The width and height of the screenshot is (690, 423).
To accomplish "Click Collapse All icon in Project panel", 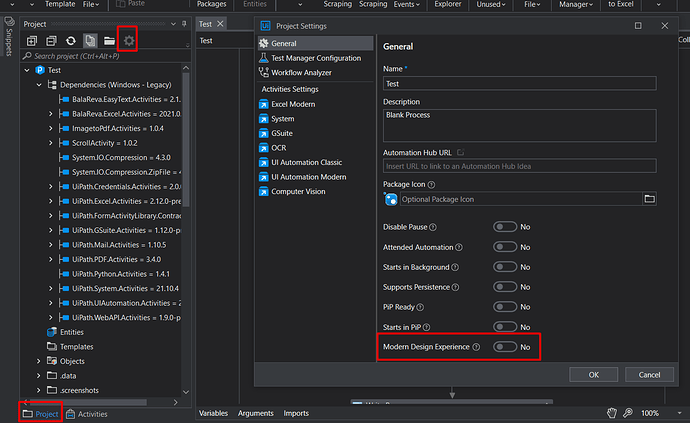I will [x=51, y=41].
